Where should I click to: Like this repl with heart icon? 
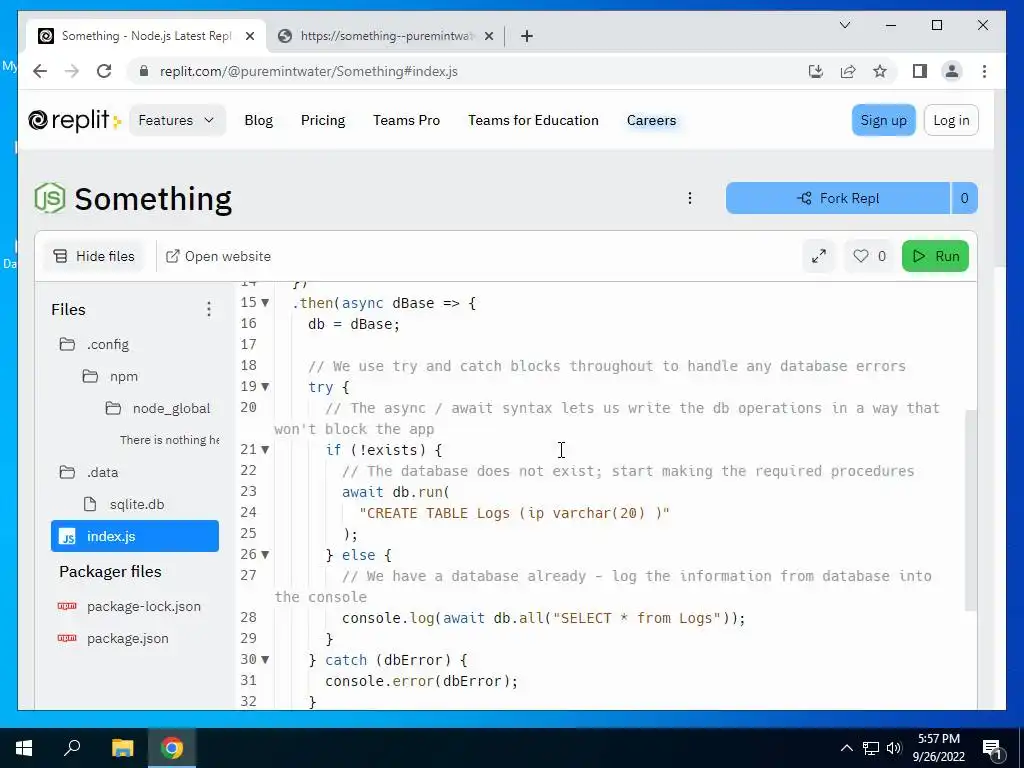[x=869, y=256]
